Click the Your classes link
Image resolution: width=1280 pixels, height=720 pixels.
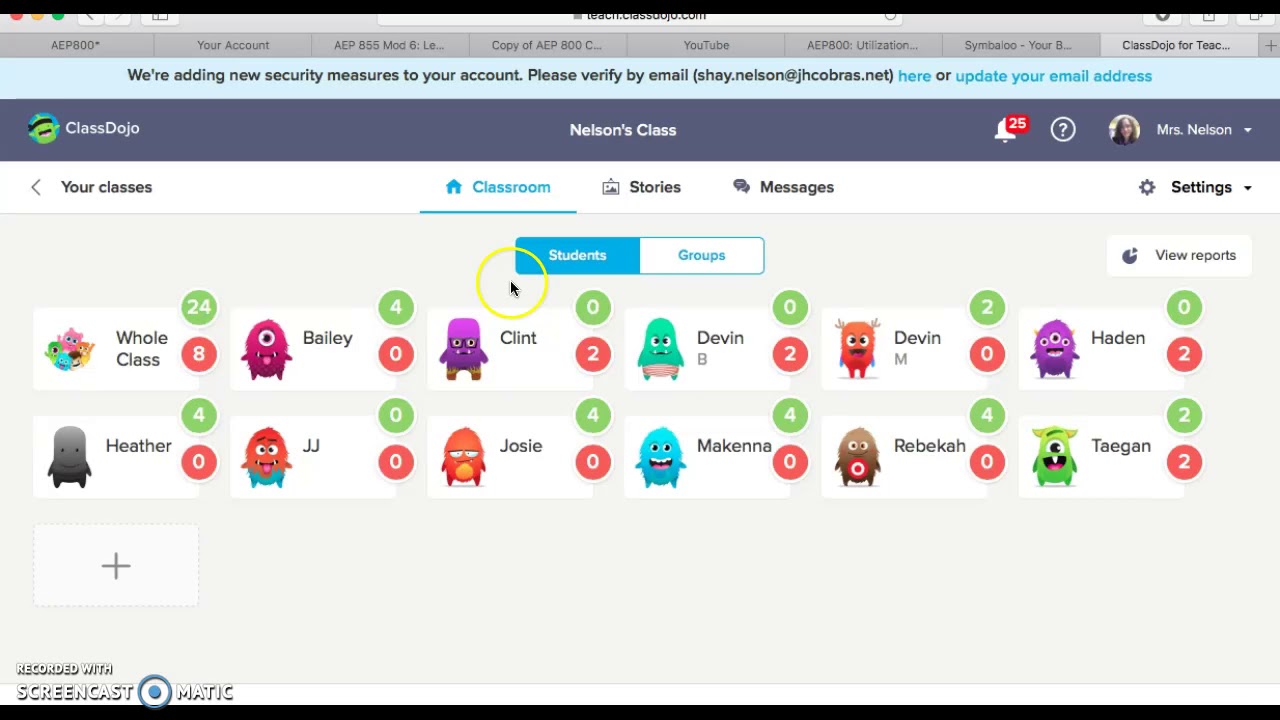coord(106,187)
